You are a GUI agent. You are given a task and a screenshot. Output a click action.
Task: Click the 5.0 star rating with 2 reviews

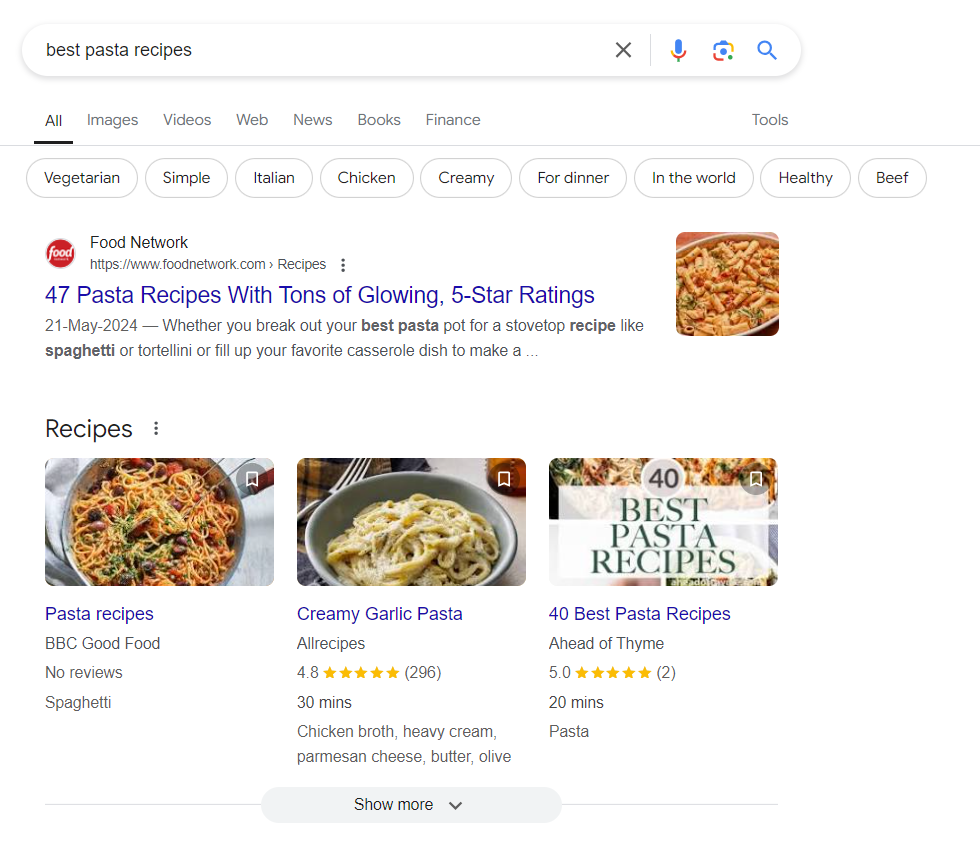pos(612,673)
